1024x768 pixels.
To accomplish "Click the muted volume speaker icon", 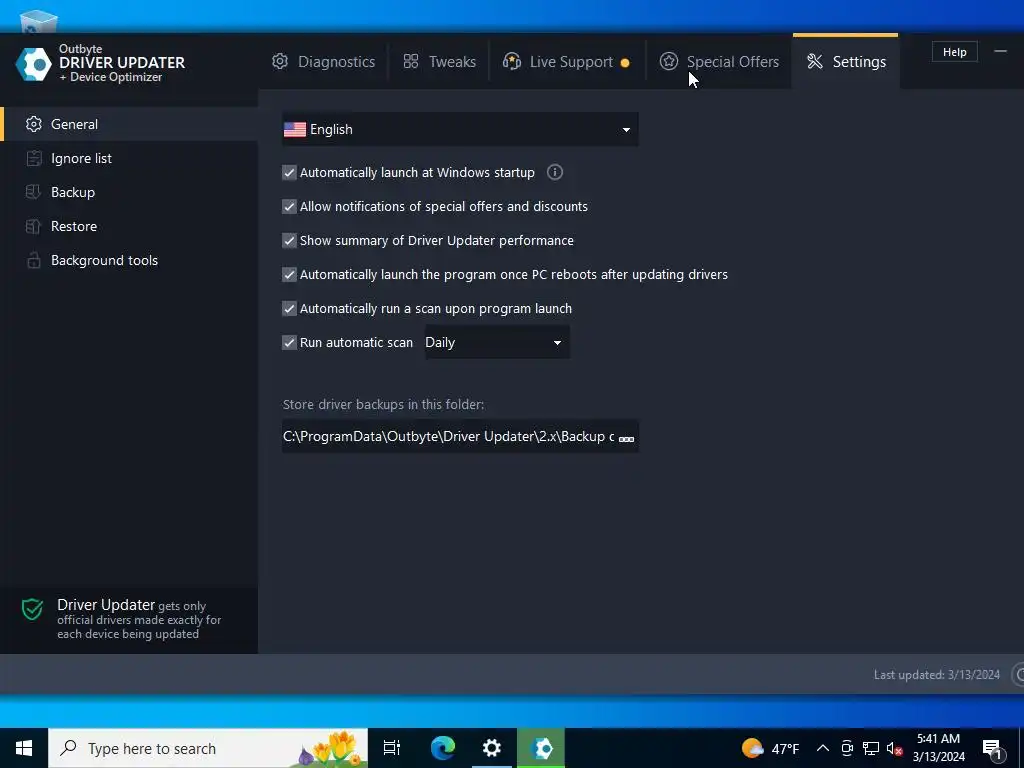I will (x=894, y=748).
